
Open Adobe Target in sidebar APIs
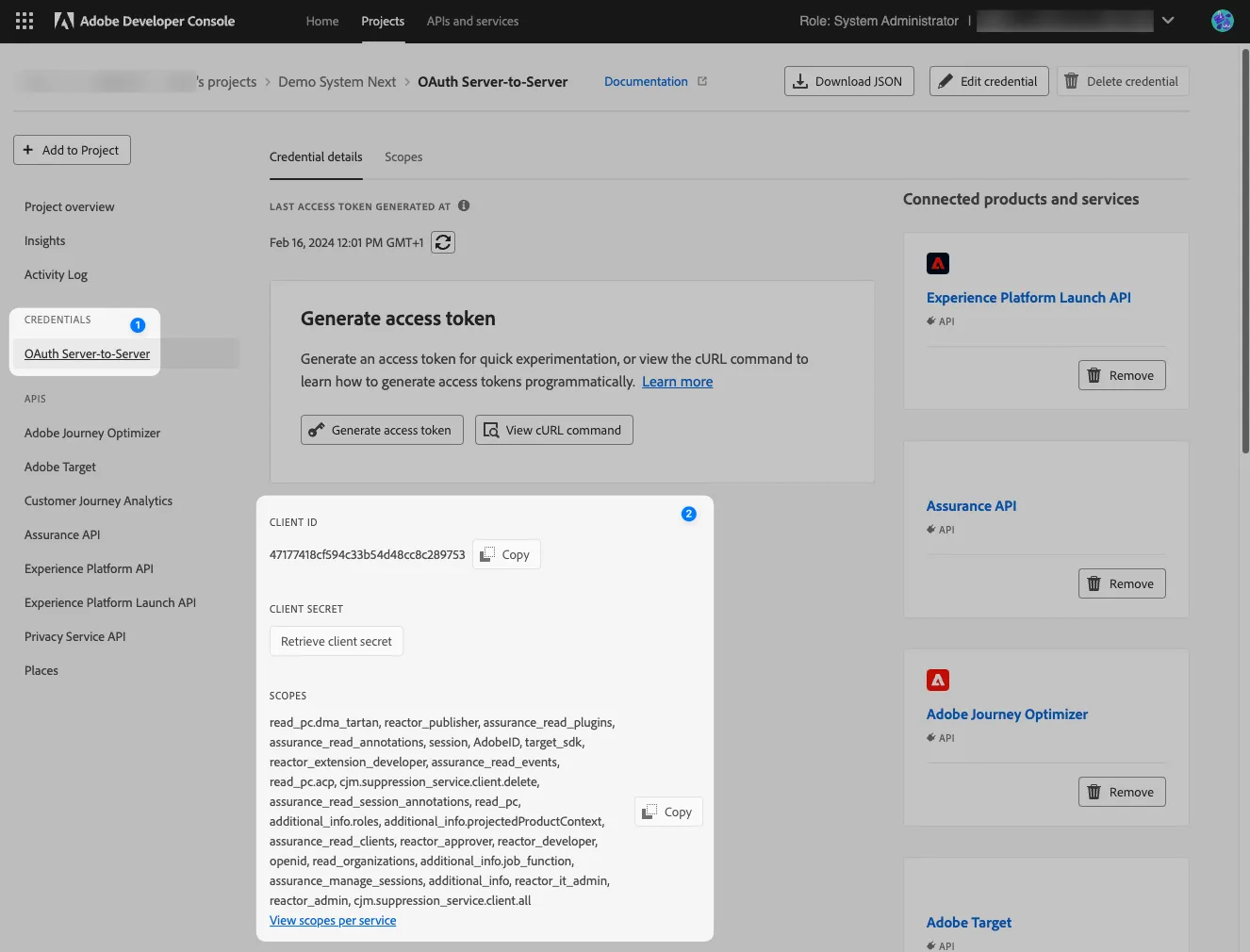[x=60, y=468]
